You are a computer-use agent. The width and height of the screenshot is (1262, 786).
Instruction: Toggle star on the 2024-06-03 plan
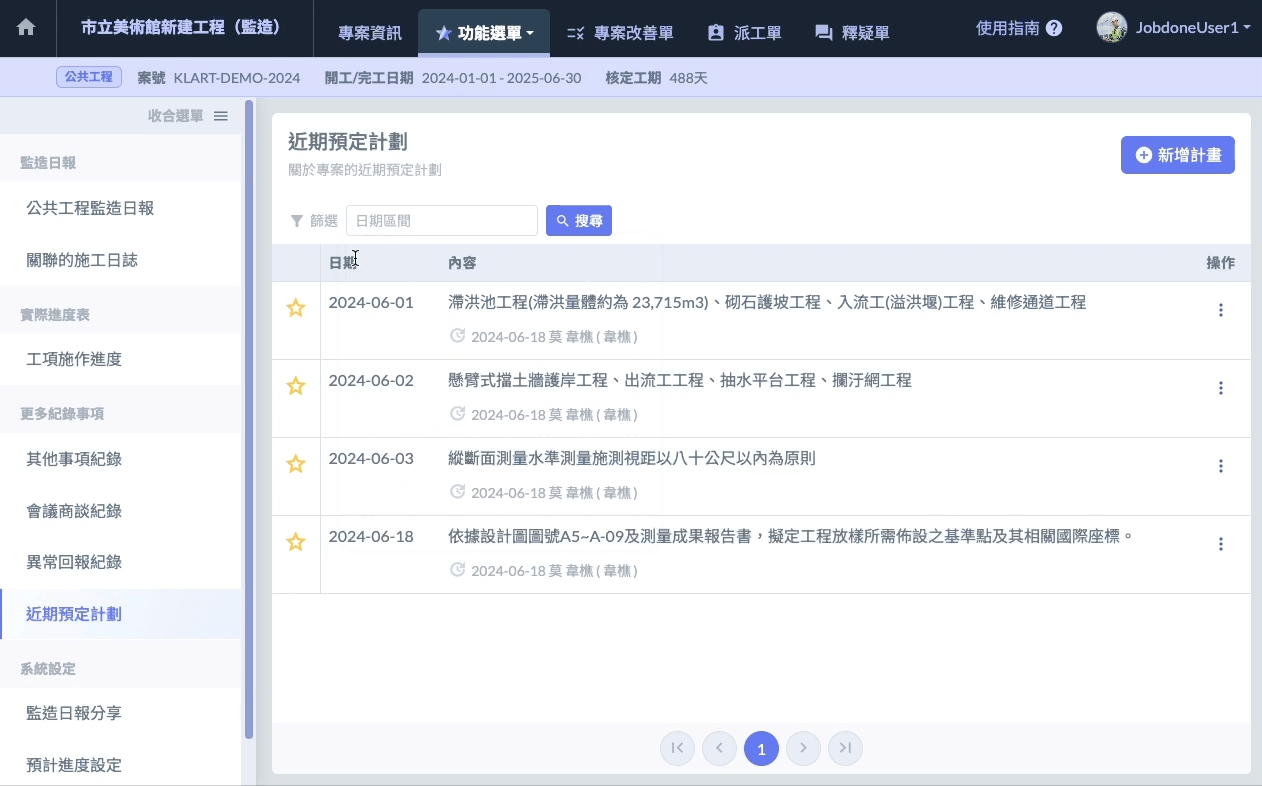pos(296,464)
